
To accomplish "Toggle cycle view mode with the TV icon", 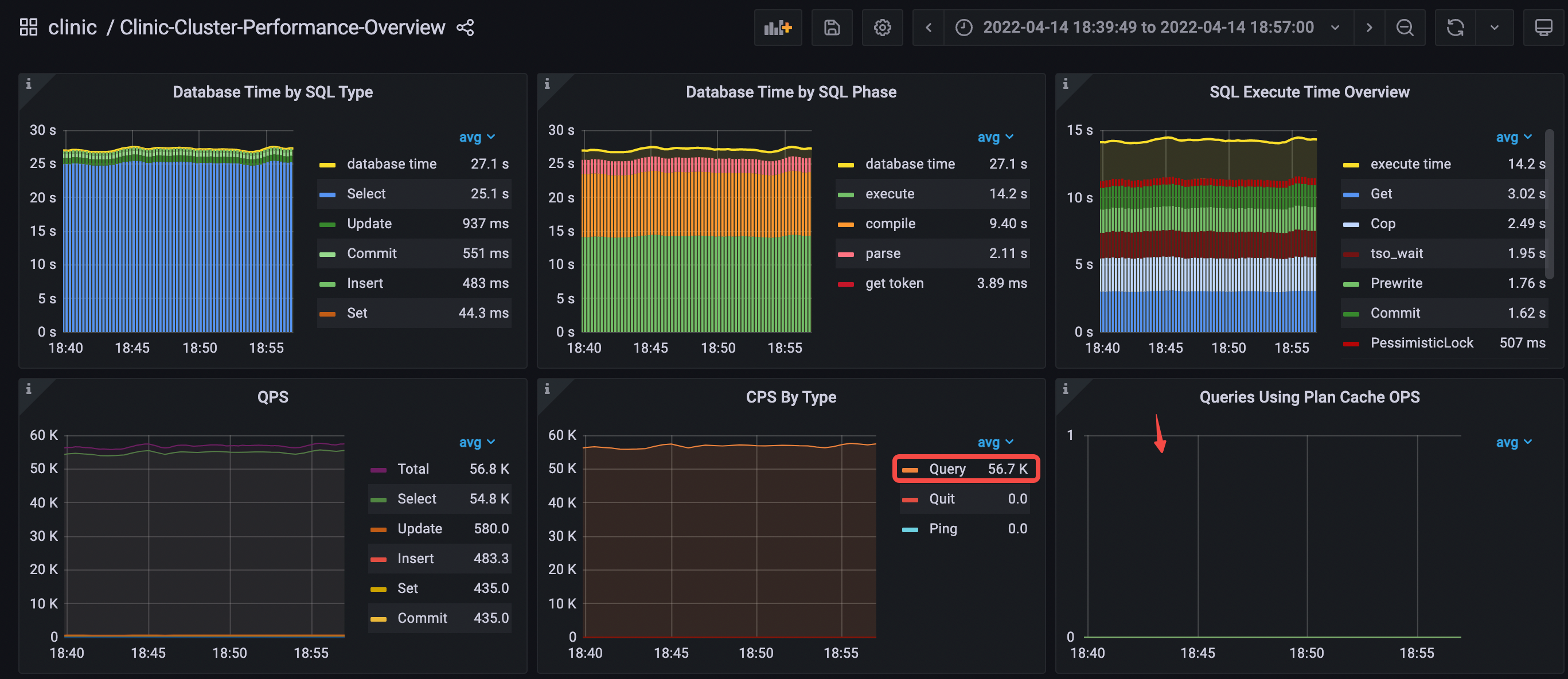I will [x=1544, y=27].
